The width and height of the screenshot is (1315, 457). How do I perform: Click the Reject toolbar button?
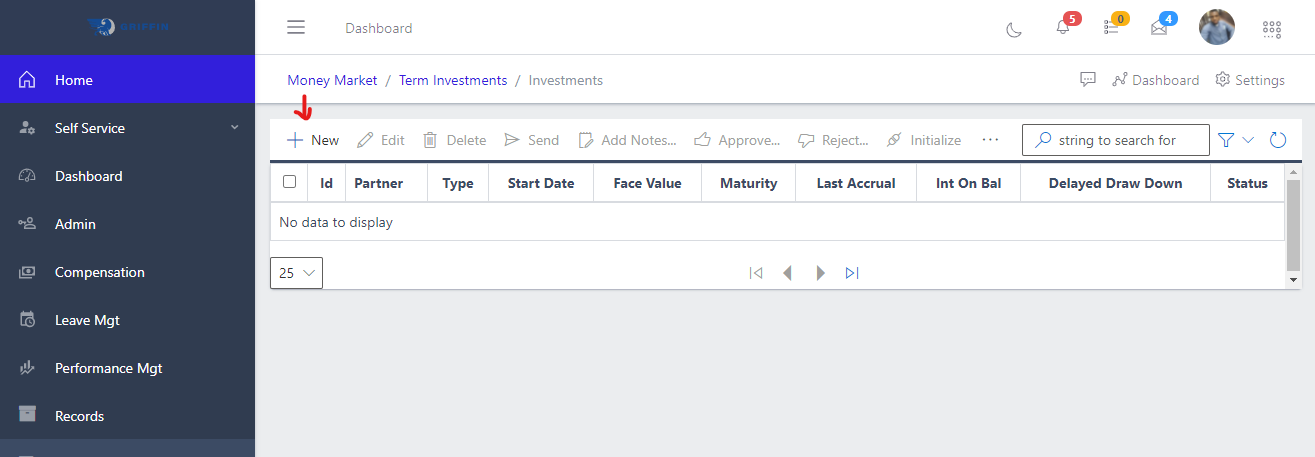pos(833,140)
